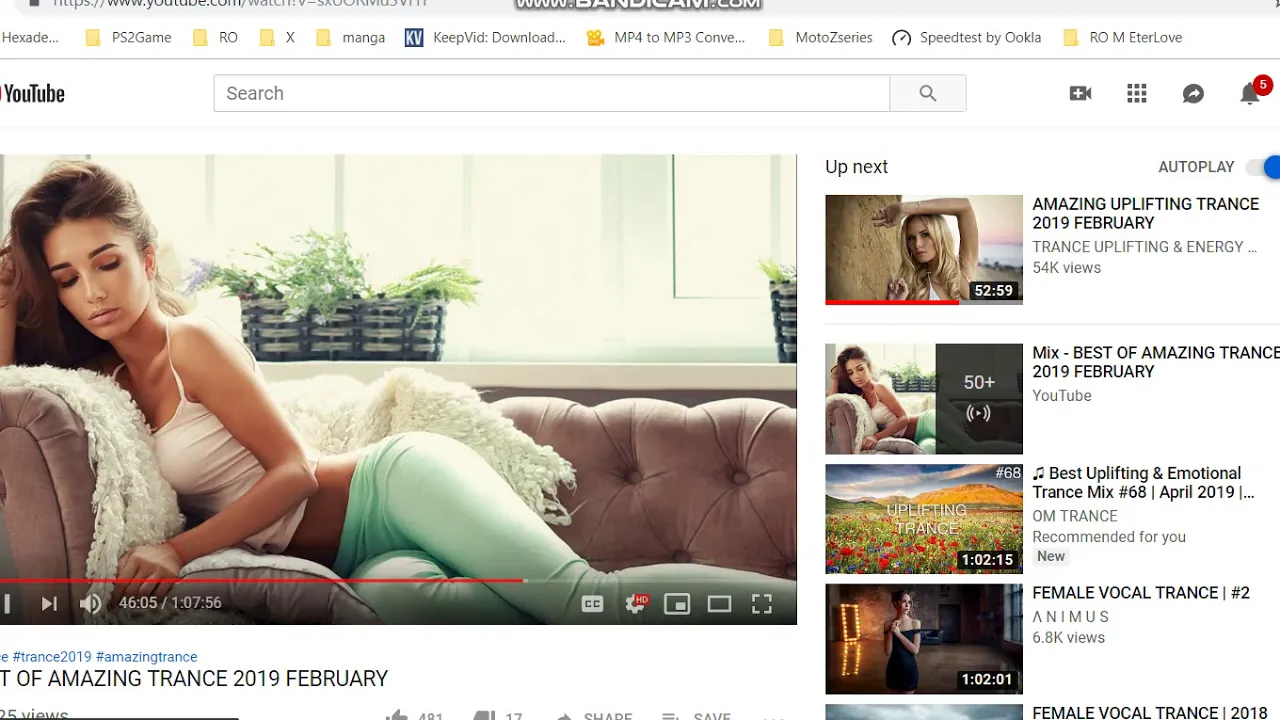
Task: Click the #amazingtrance hashtag
Action: 146,657
